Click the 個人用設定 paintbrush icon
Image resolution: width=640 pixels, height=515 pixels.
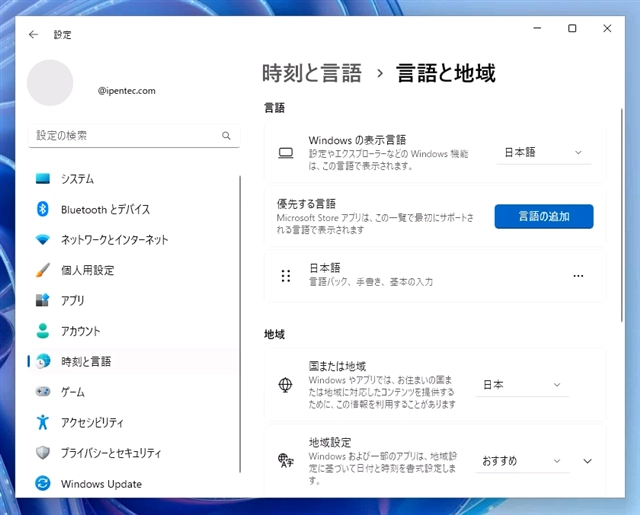coord(43,270)
